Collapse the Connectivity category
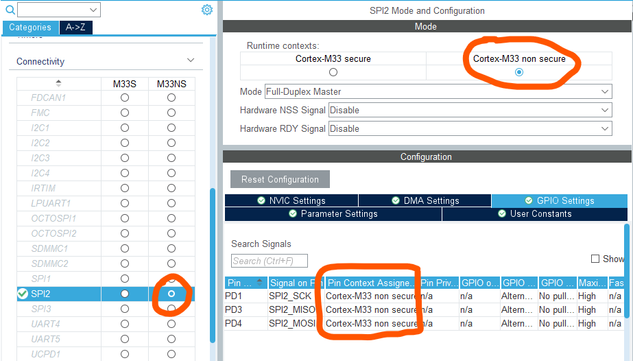633x361 pixels. click(191, 61)
